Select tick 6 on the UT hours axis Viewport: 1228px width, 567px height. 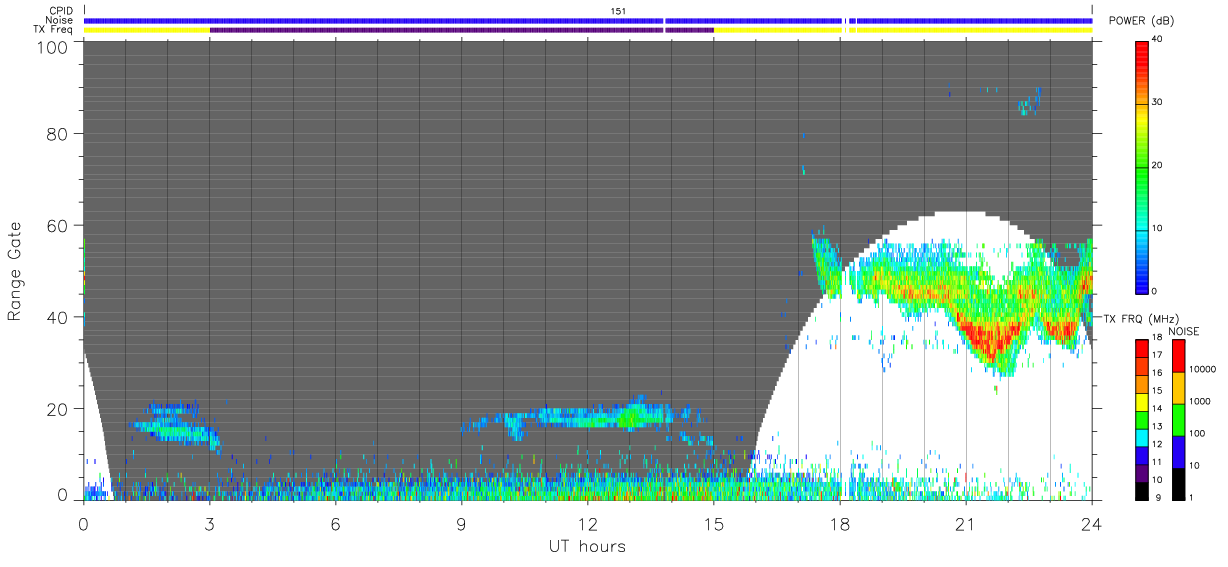335,523
